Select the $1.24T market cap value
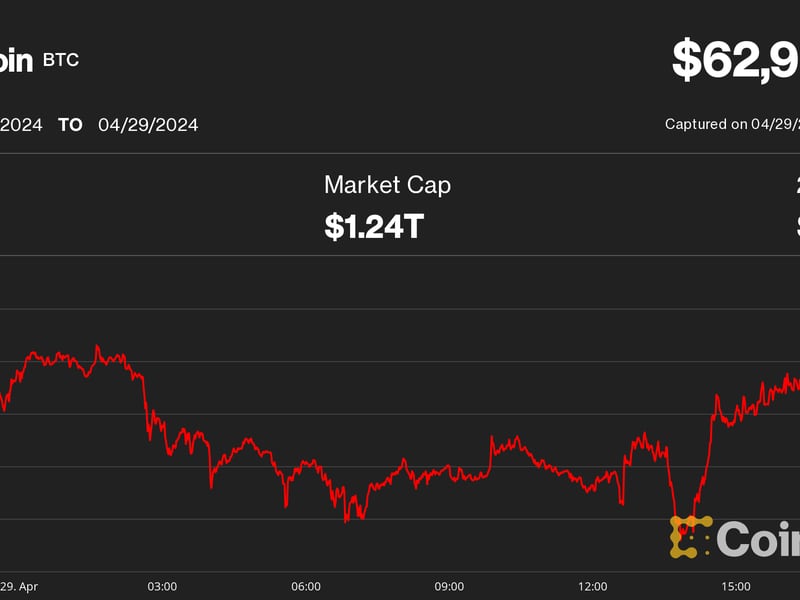This screenshot has width=800, height=600. point(374,226)
